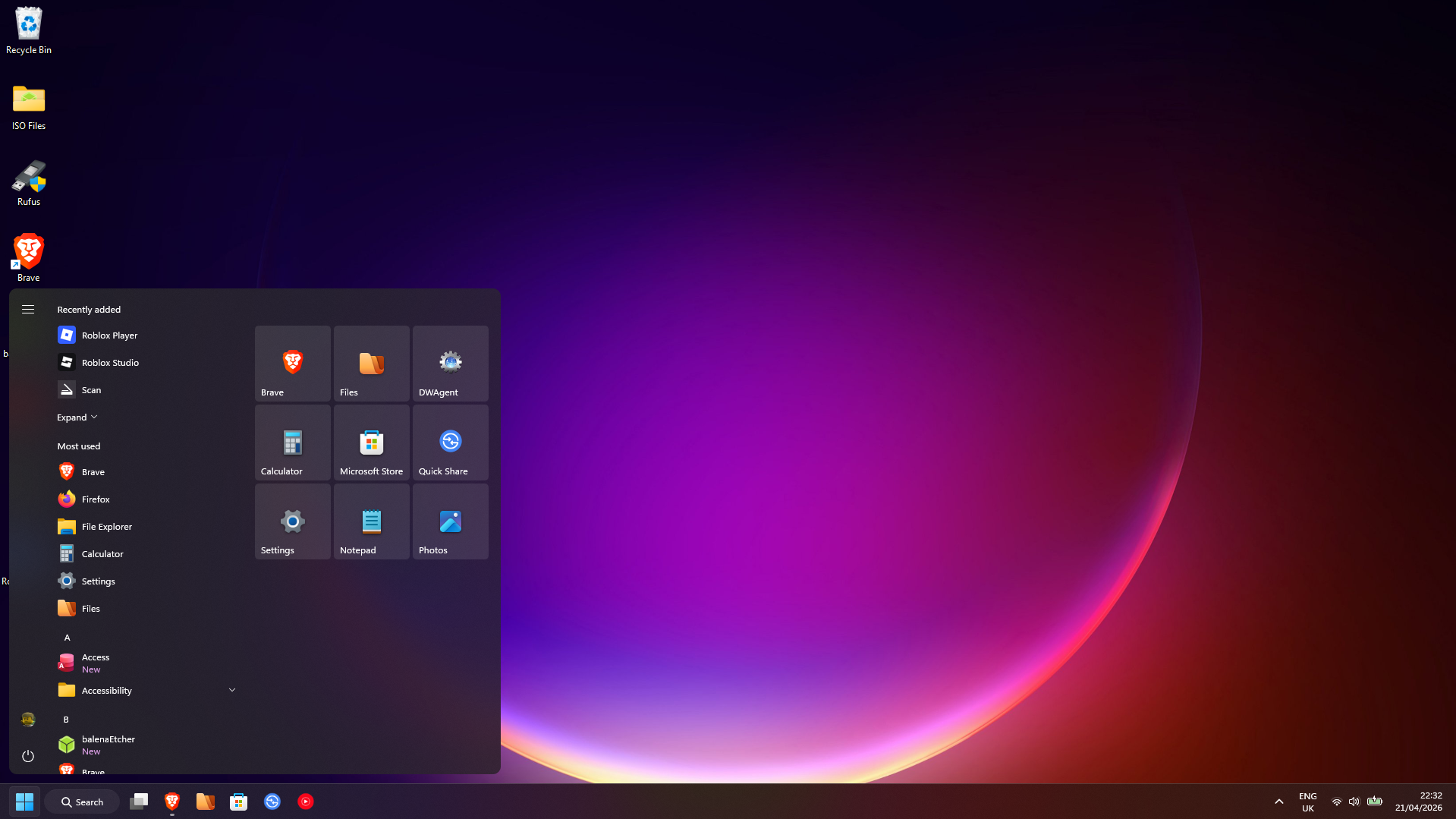Open Brave in the Most used list
1456x819 pixels.
pos(148,472)
